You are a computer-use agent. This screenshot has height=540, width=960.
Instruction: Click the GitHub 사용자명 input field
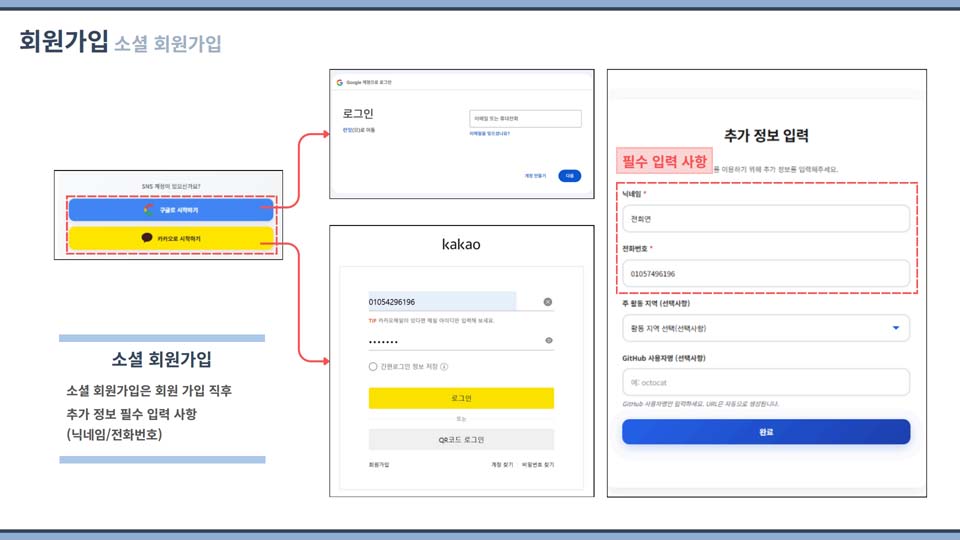point(765,382)
